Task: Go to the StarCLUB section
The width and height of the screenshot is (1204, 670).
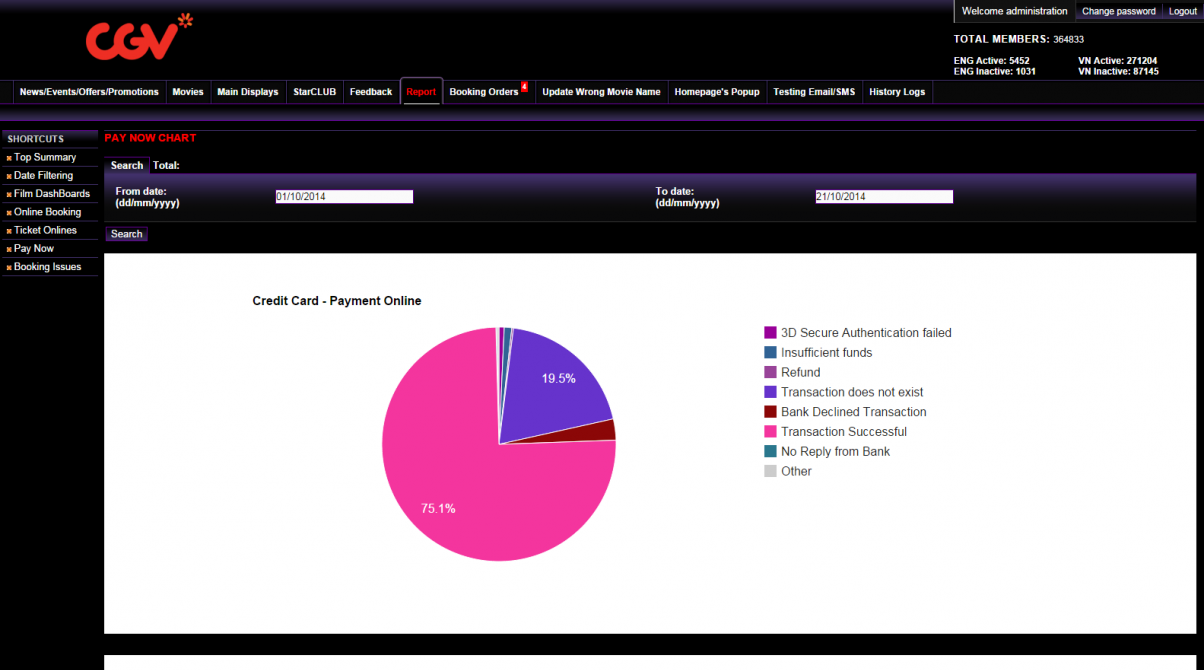Action: [314, 92]
